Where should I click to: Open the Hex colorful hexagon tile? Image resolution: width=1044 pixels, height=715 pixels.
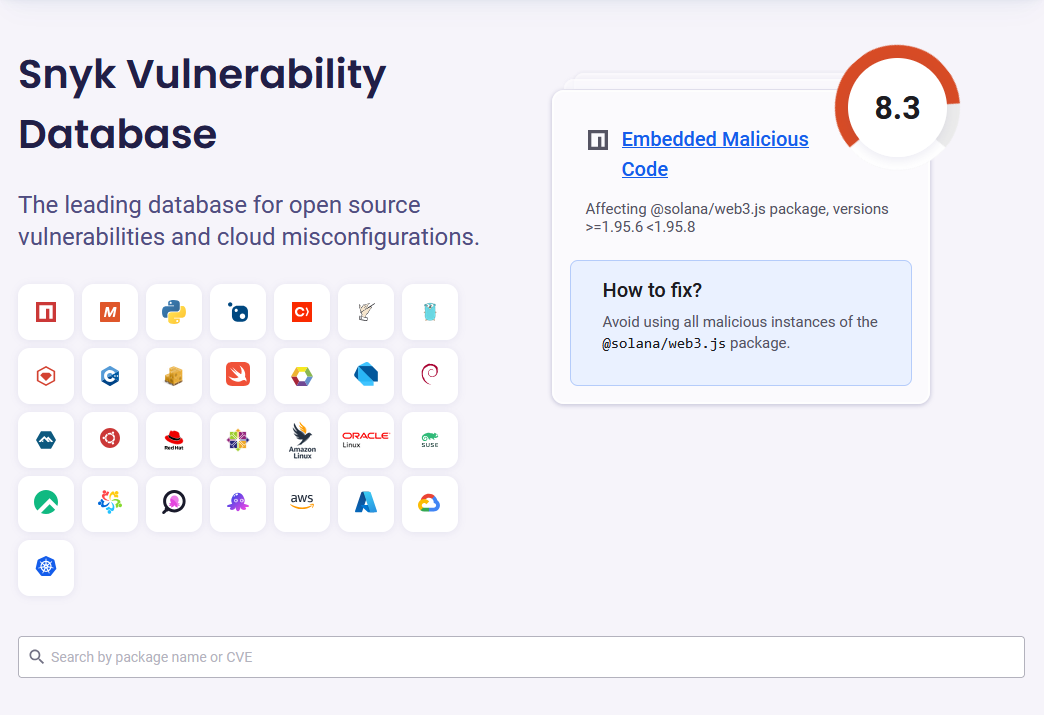302,375
